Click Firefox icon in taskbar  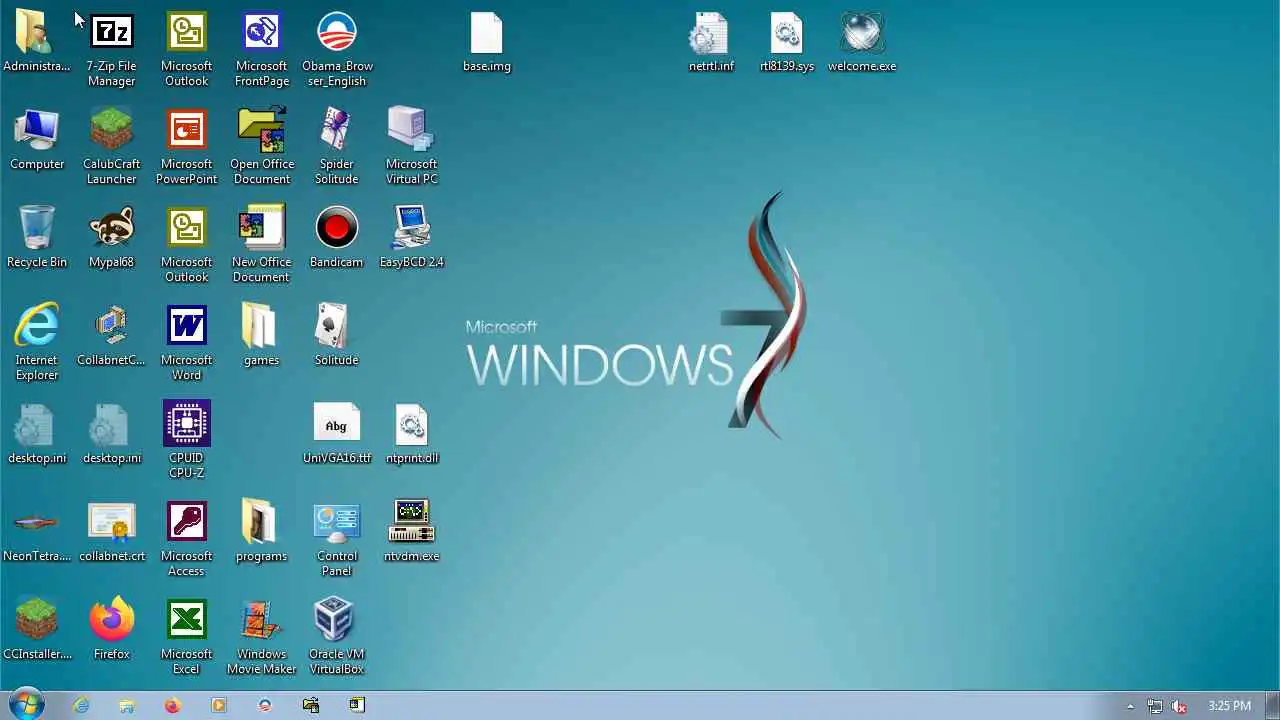click(x=172, y=705)
